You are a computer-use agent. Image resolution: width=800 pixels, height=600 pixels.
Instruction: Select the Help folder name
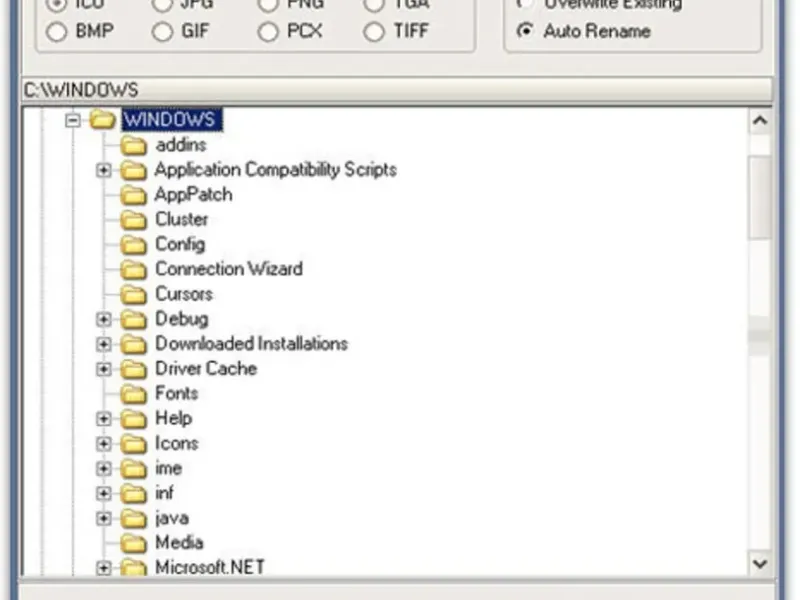click(x=173, y=419)
